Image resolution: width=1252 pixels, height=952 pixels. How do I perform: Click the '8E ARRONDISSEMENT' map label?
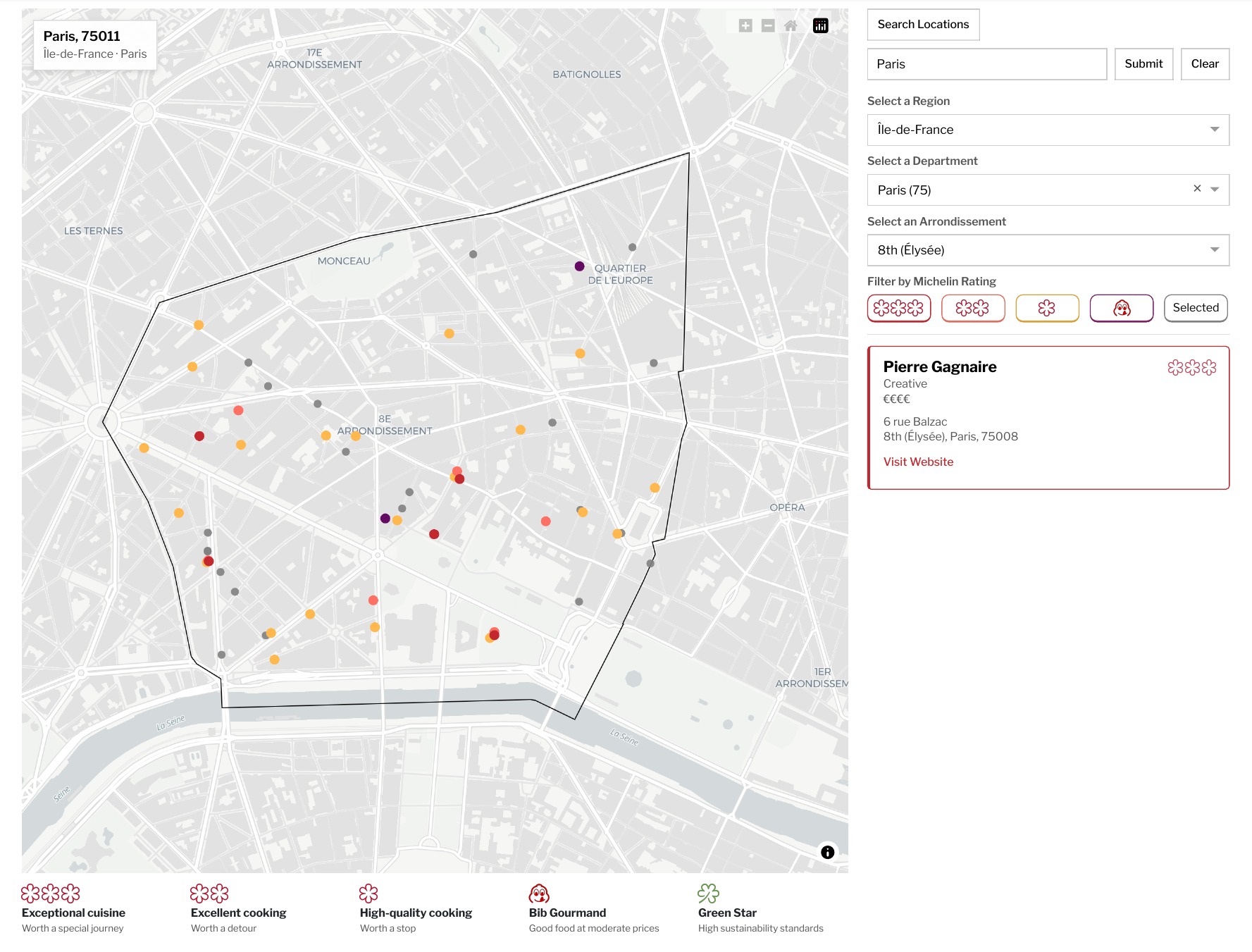tap(385, 425)
